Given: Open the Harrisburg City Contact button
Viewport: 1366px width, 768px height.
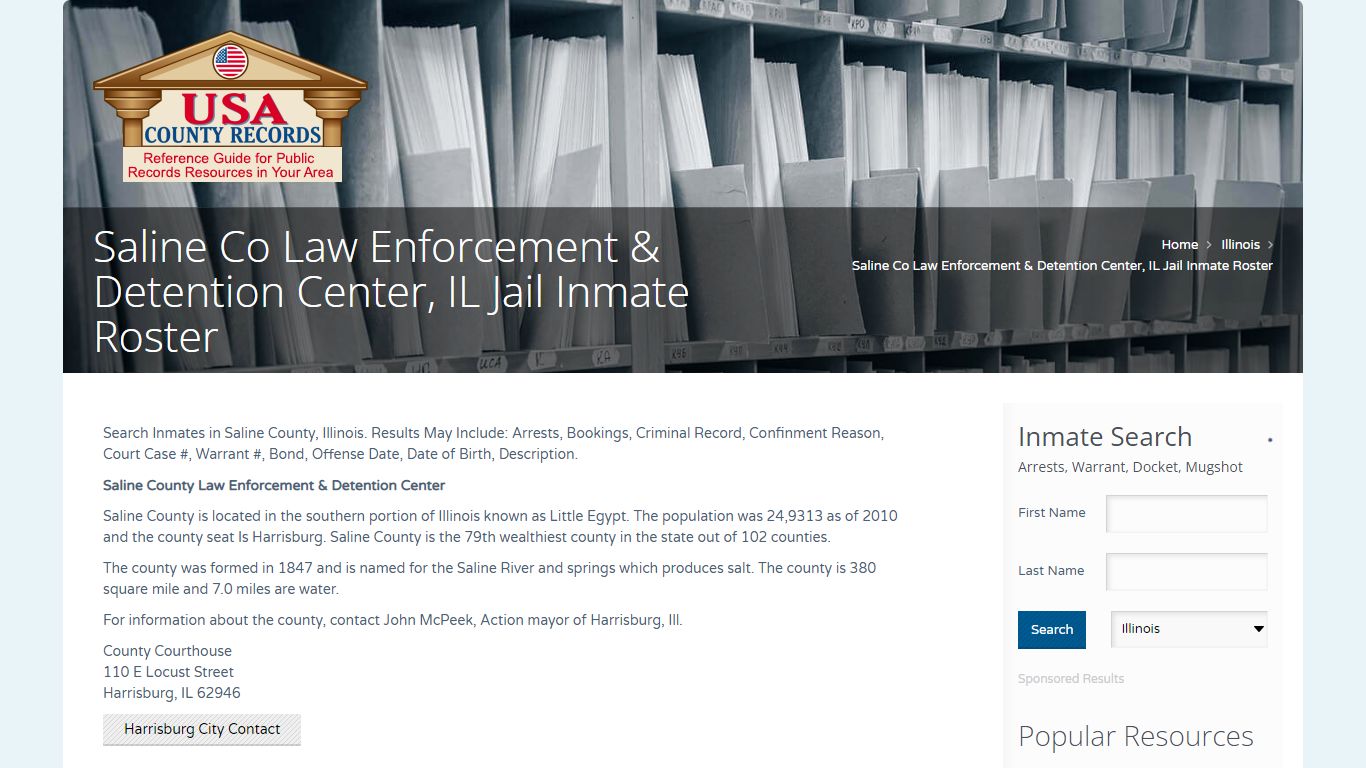Looking at the screenshot, I should click(202, 730).
